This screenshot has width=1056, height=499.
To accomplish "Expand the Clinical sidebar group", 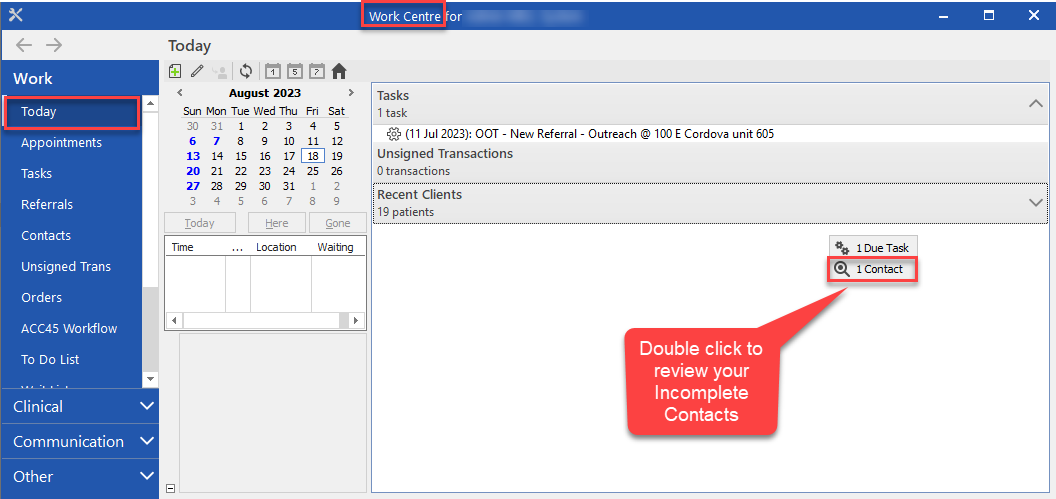I will click(147, 406).
